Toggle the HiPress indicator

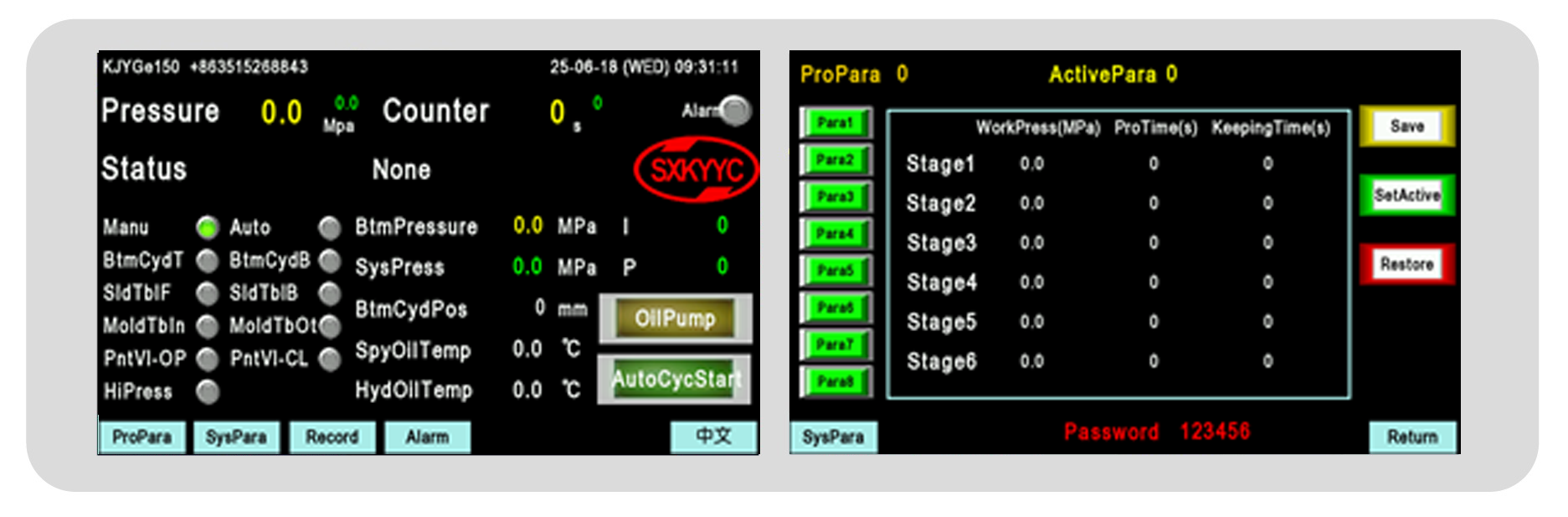click(x=207, y=391)
